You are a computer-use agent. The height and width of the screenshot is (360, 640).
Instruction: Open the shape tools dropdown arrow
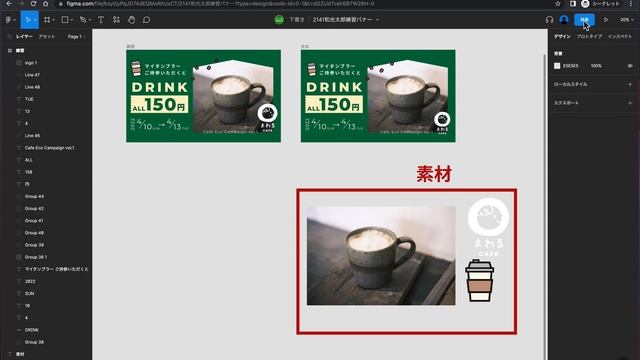[71, 20]
